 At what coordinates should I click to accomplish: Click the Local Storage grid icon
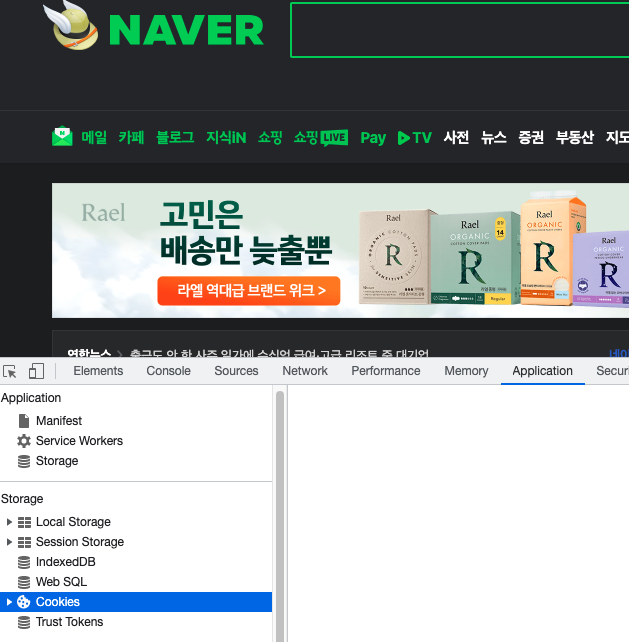[24, 522]
